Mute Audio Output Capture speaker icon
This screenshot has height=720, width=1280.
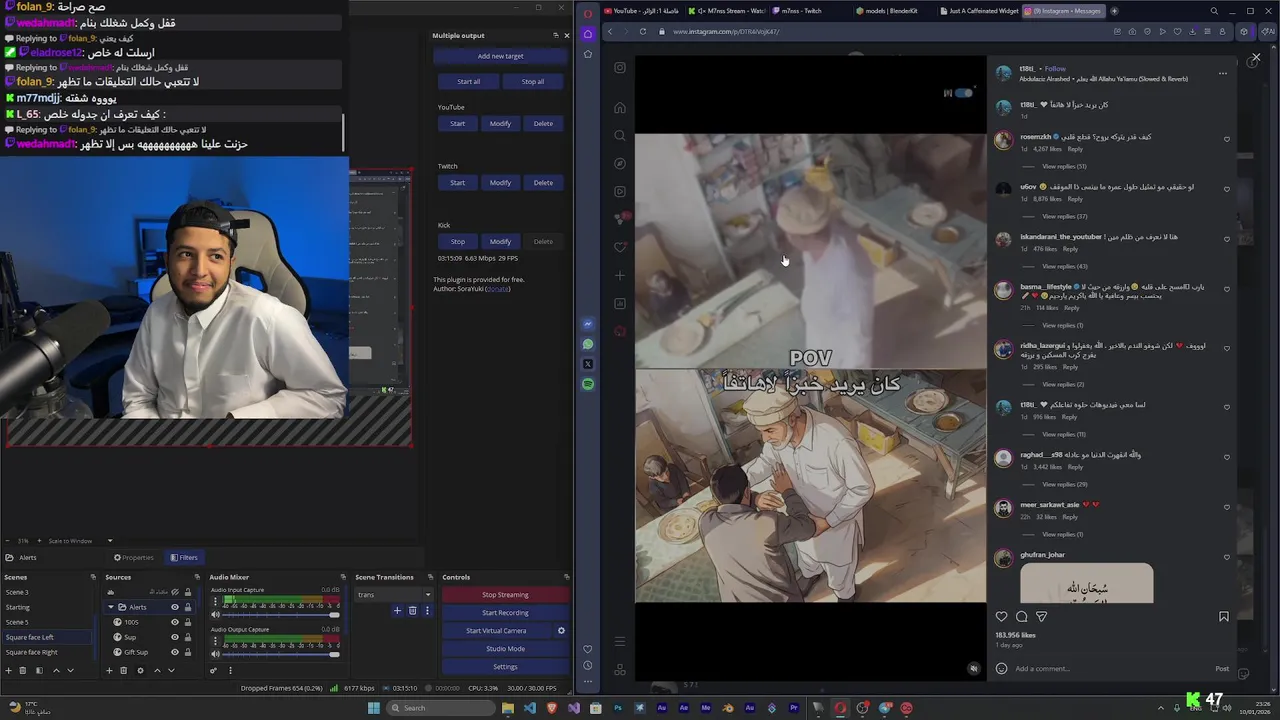point(216,654)
